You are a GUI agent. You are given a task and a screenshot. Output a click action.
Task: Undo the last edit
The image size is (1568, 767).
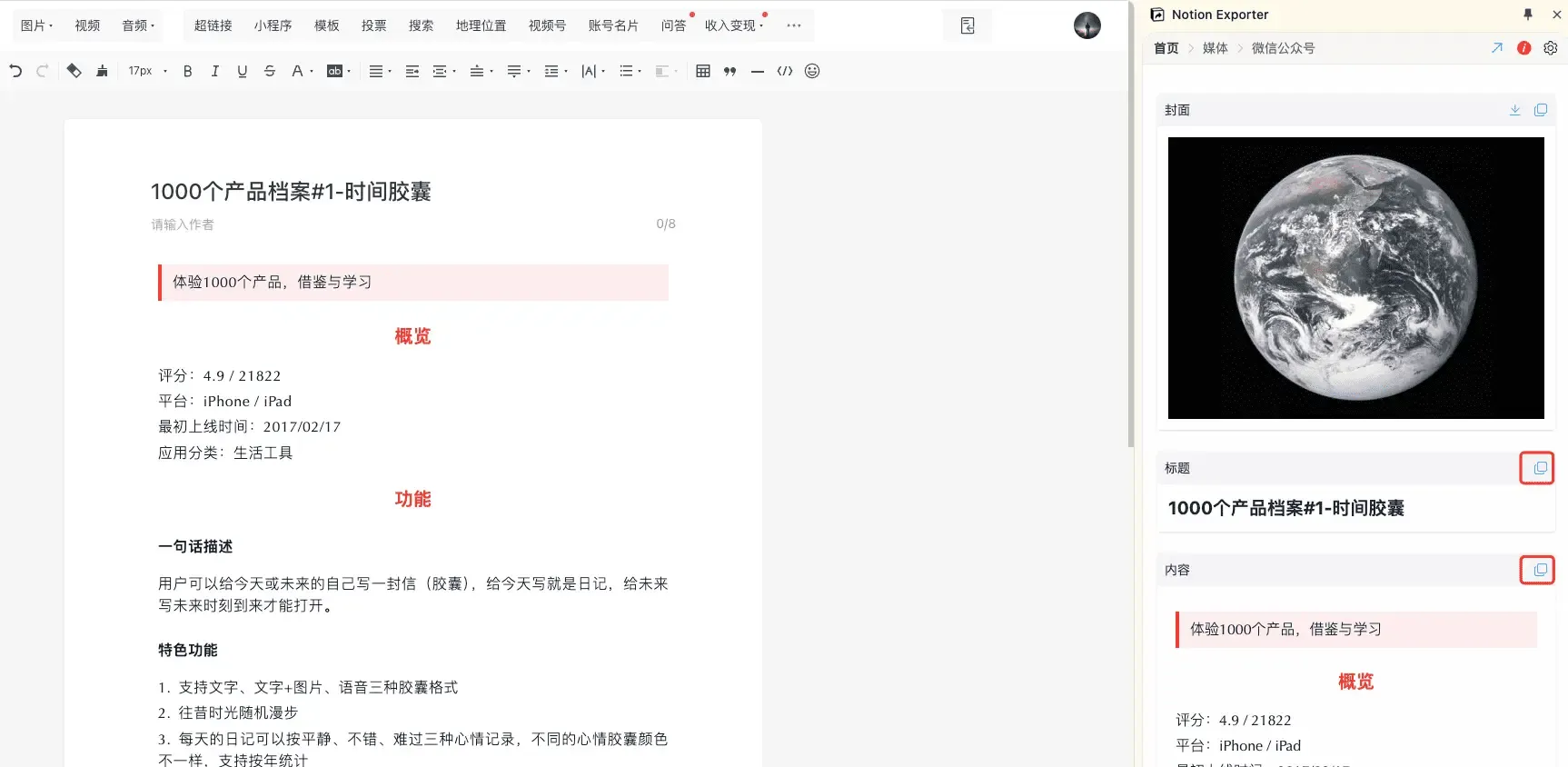click(15, 71)
